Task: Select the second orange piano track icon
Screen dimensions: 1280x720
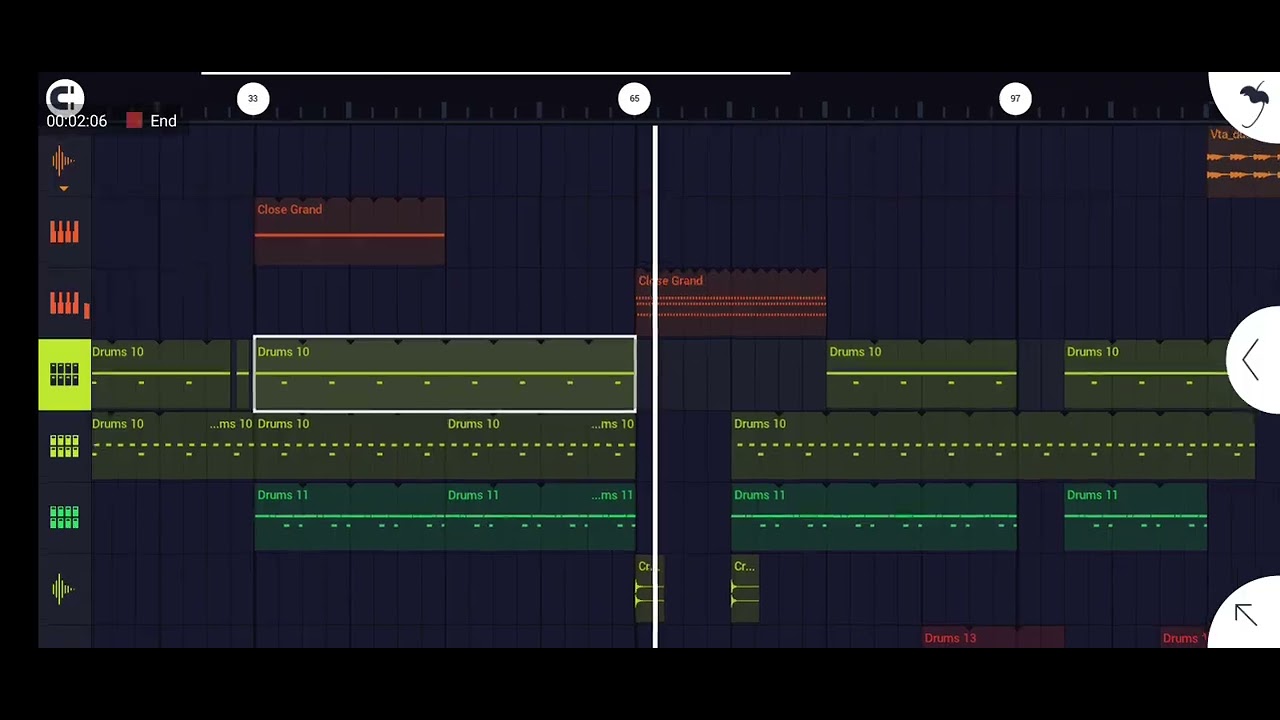Action: 64,303
